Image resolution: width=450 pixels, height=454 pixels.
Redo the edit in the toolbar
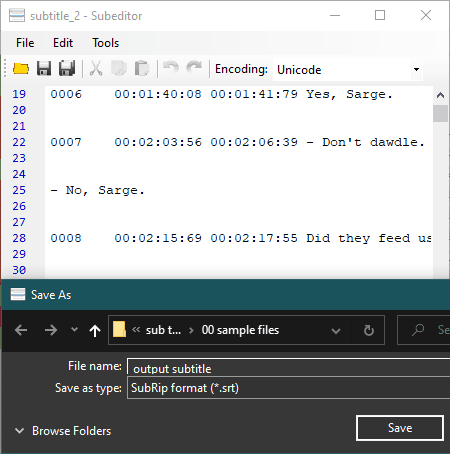click(x=194, y=67)
